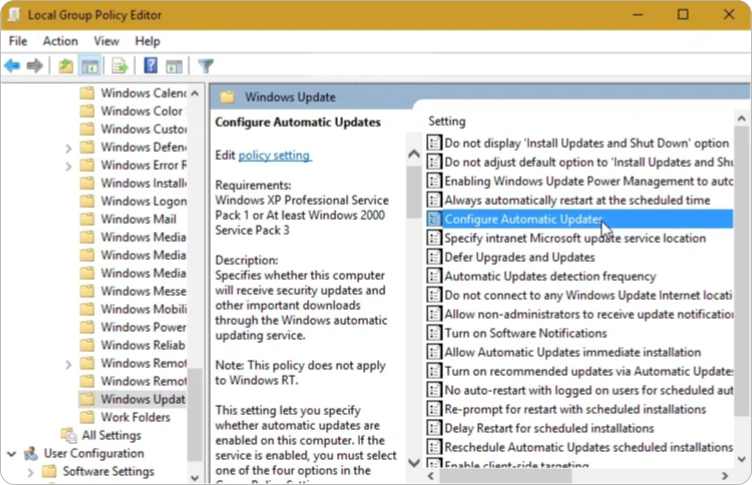Screen dimensions: 752x485
Task: Expand the Windows Defender tree node
Action: pos(69,148)
